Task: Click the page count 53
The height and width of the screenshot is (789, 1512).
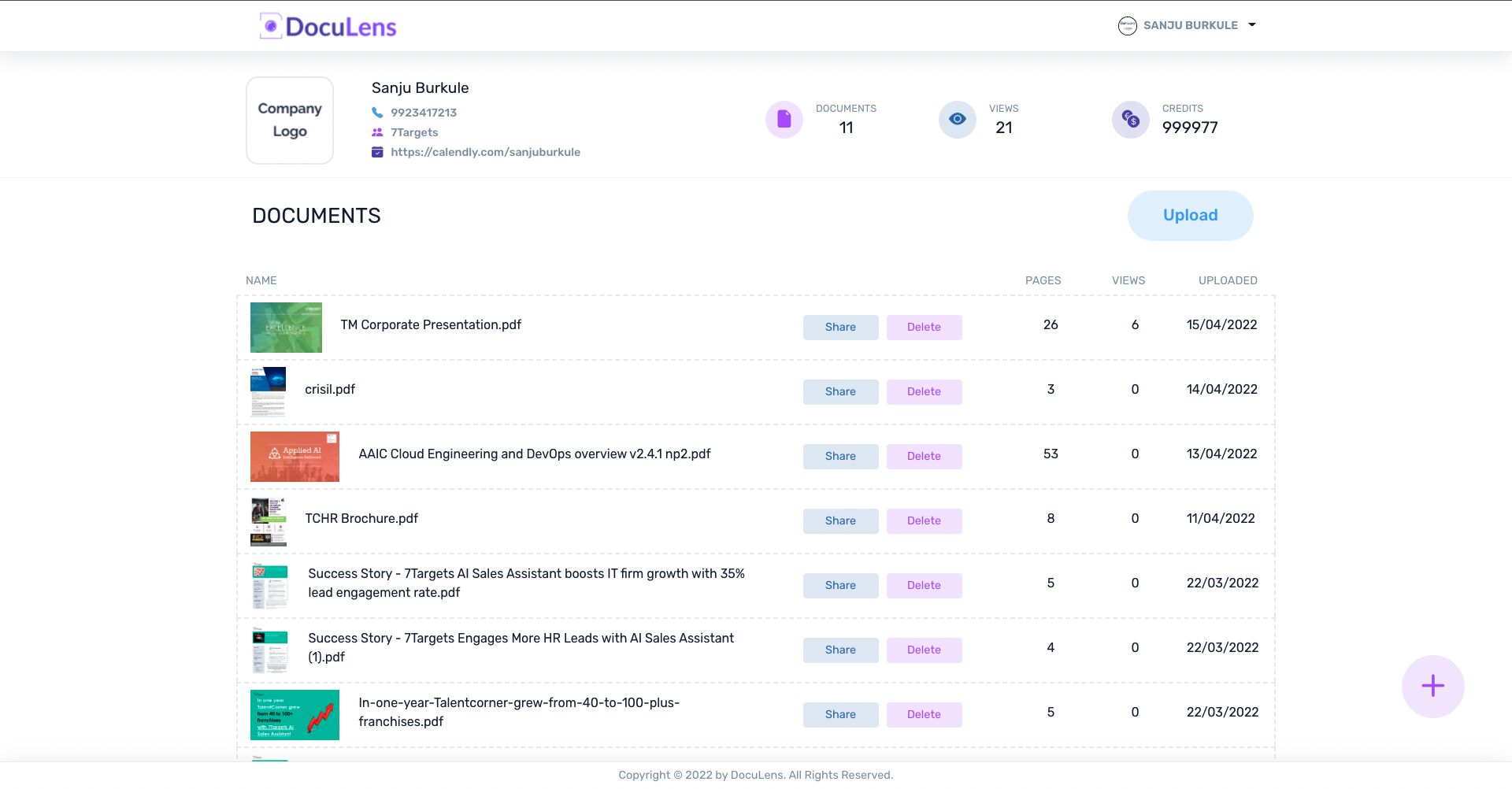Action: tap(1051, 454)
